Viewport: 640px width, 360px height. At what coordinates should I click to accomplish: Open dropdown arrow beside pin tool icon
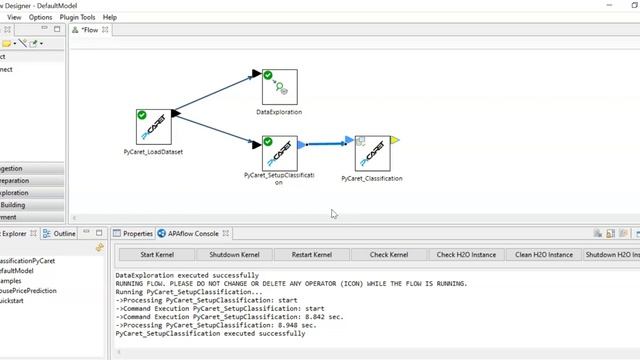coord(41,44)
